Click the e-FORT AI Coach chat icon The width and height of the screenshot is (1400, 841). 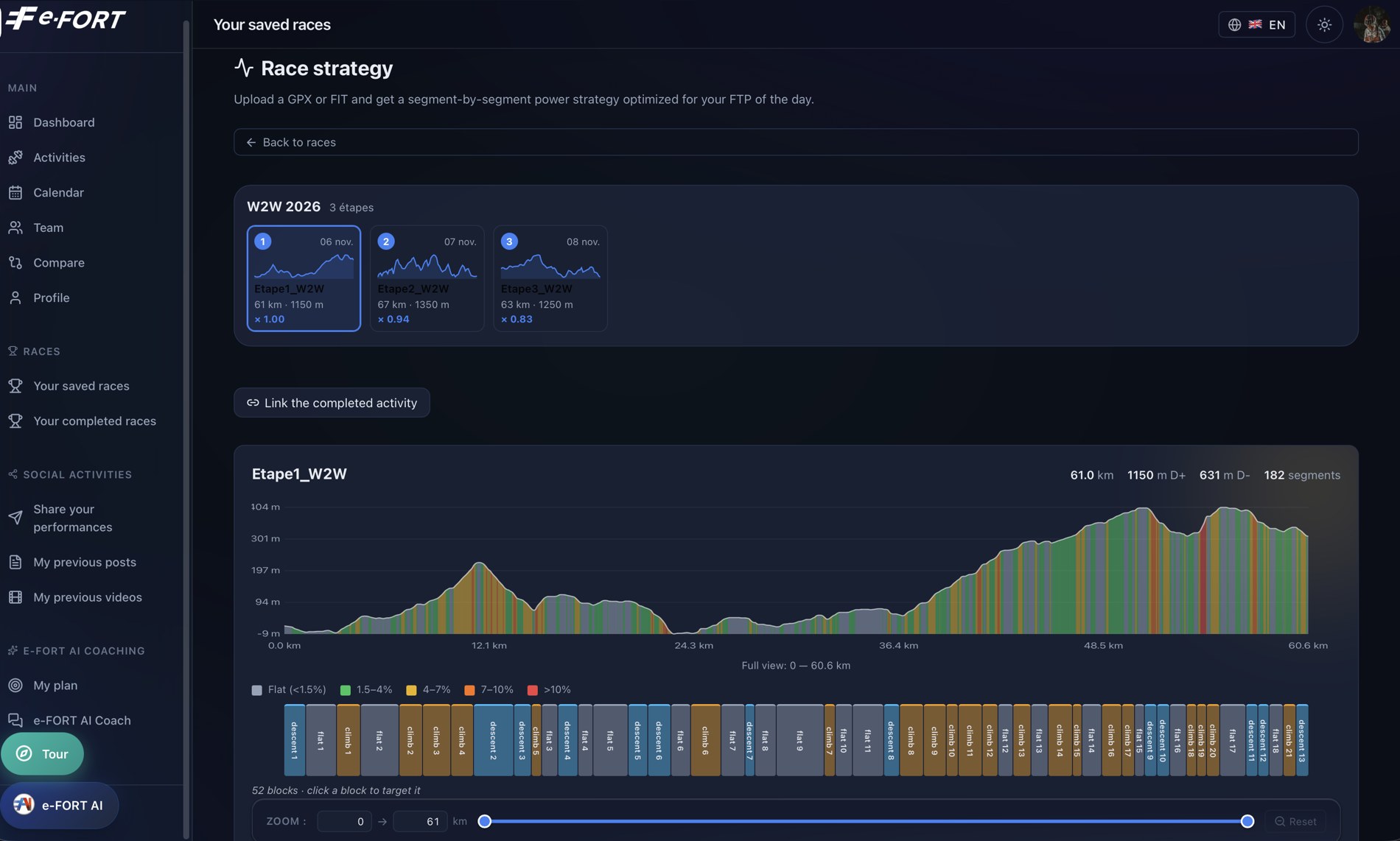coord(15,720)
